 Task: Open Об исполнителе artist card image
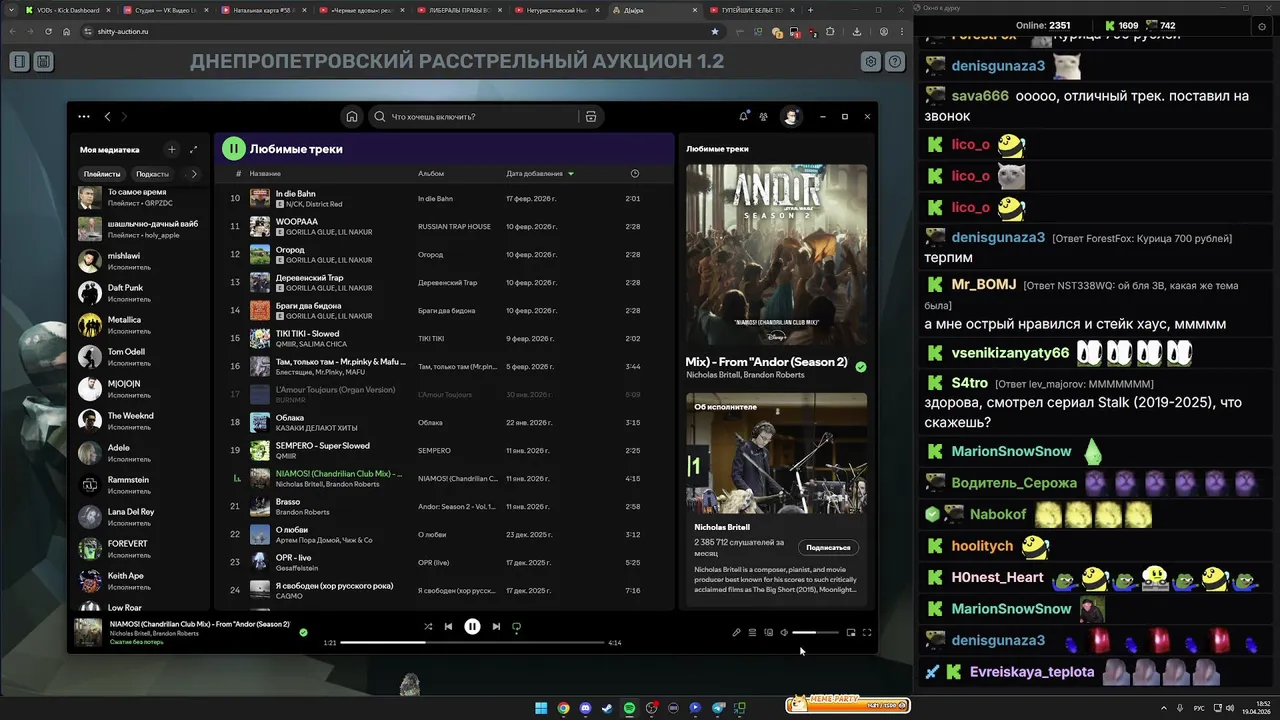(776, 452)
